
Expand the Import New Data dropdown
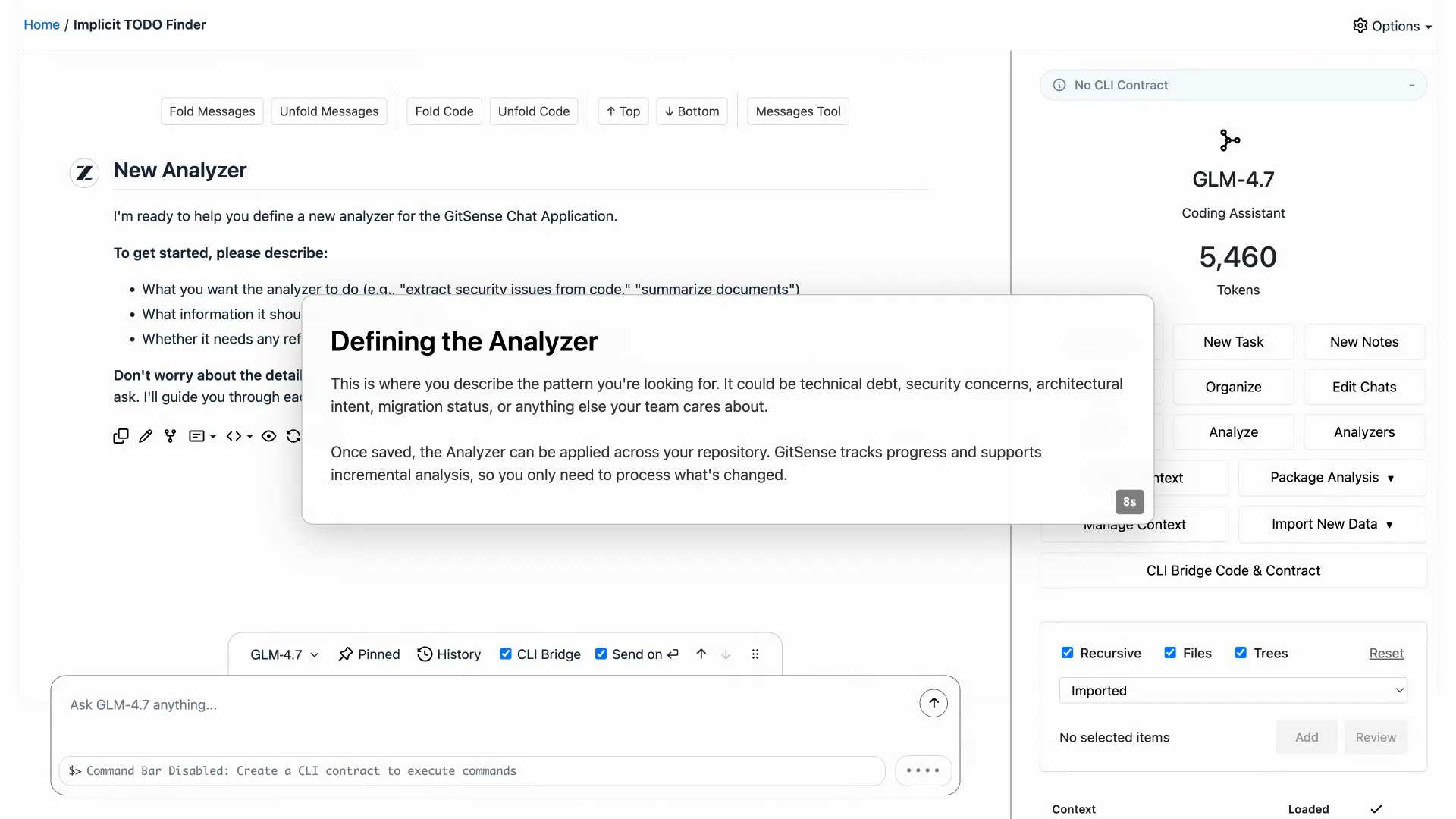coord(1332,524)
